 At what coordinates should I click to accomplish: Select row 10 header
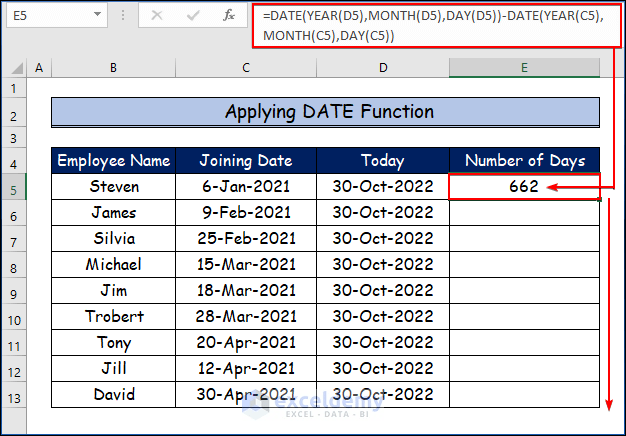point(14,316)
